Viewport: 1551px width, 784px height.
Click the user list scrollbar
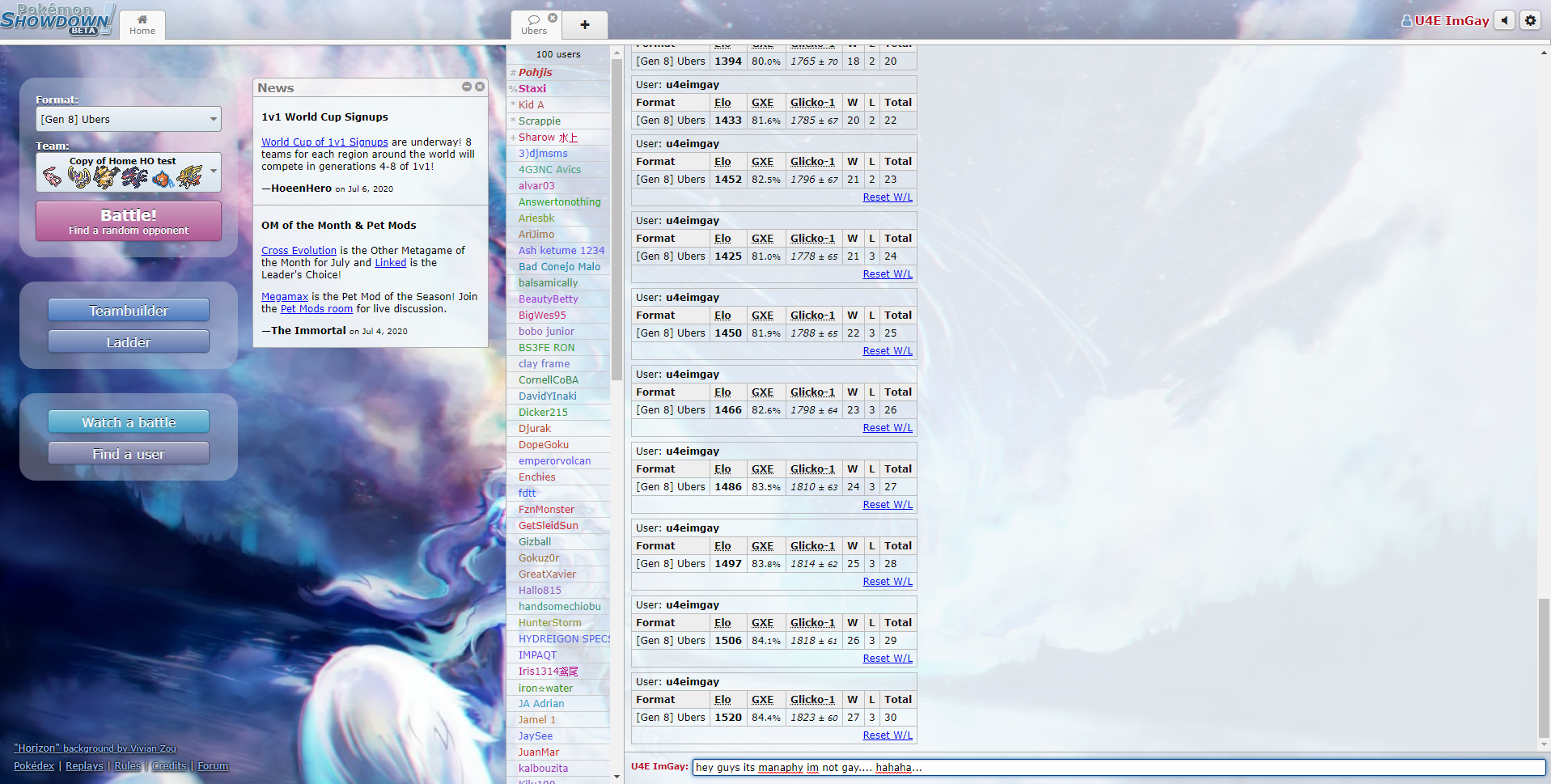click(x=617, y=218)
